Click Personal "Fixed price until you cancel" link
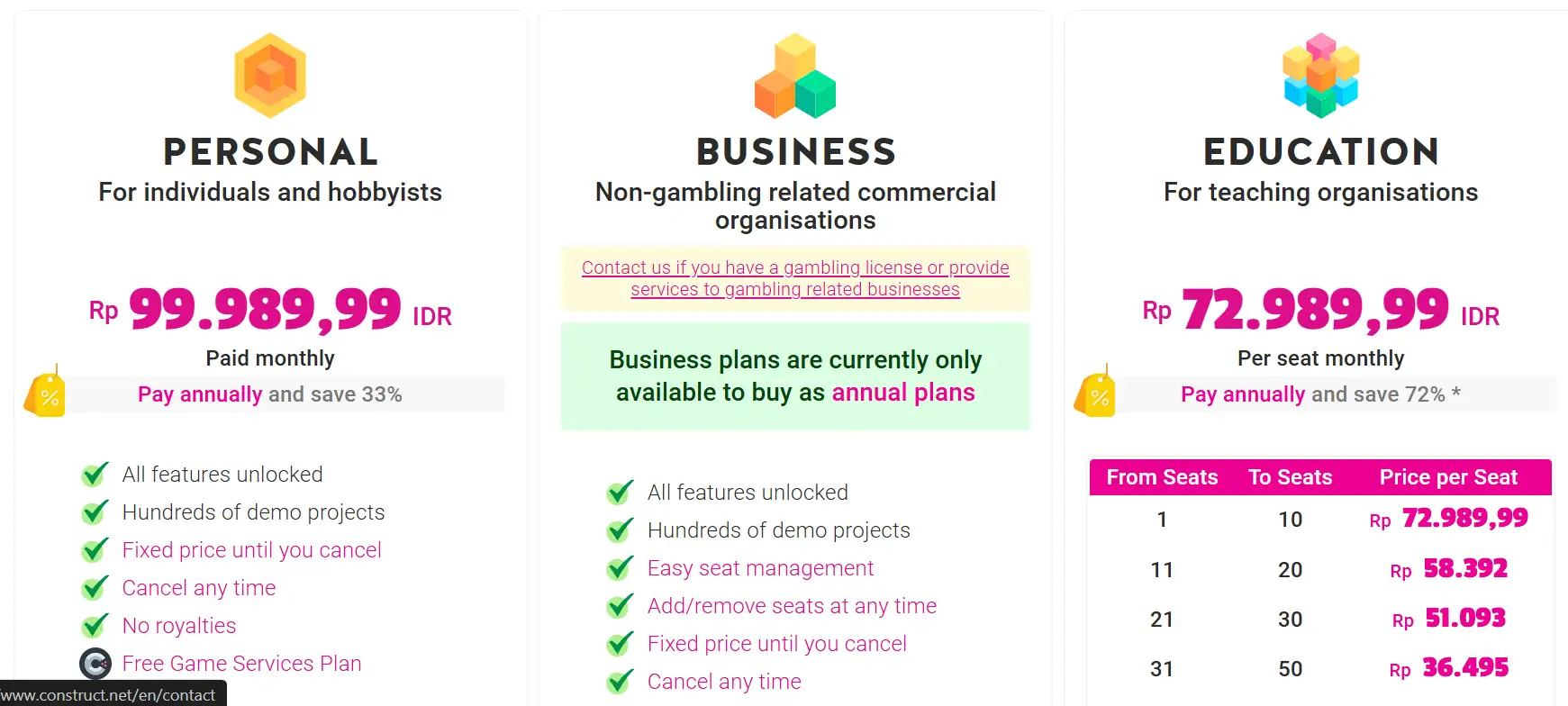The image size is (1568, 706). point(251,550)
